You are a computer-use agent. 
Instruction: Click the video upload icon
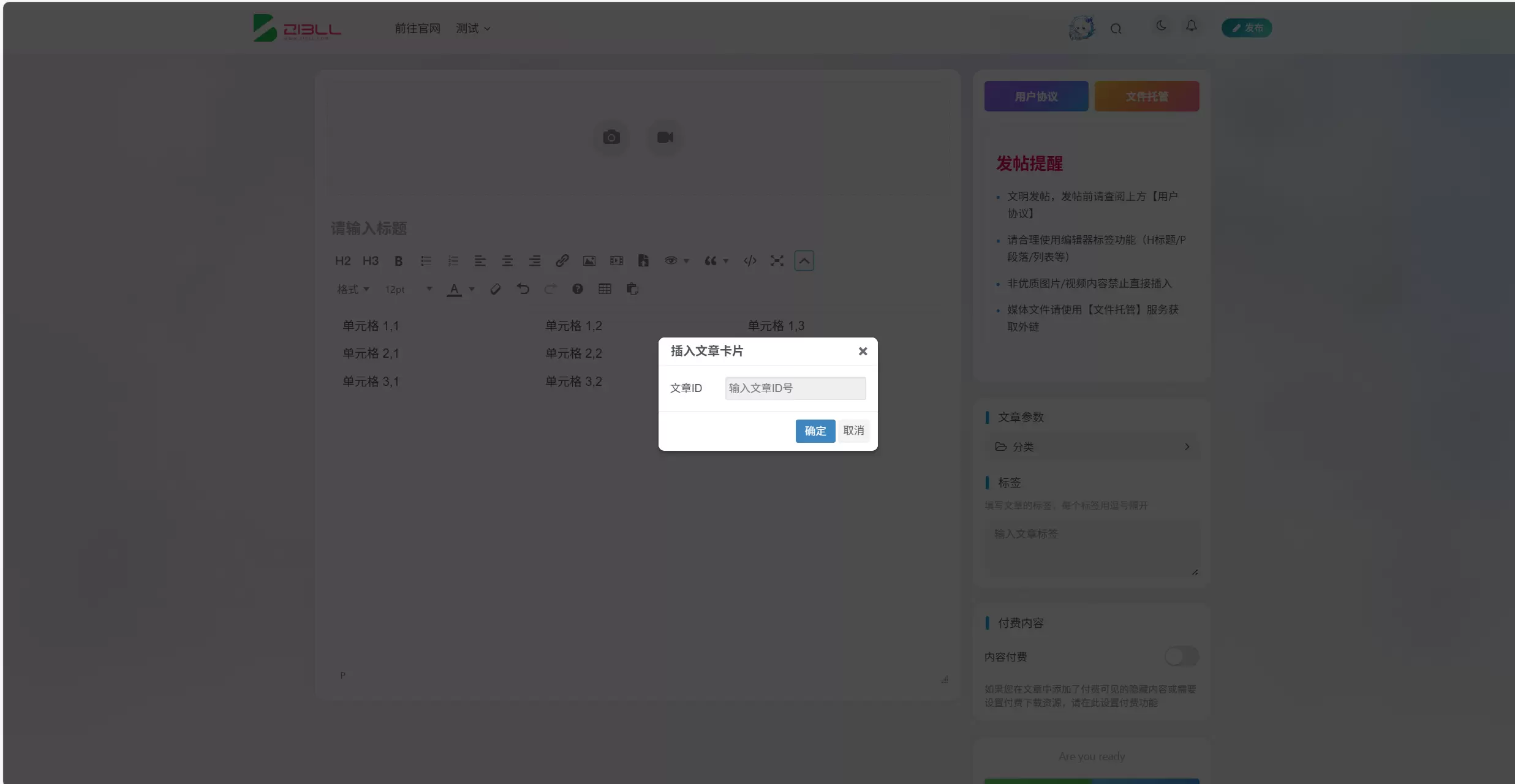coord(665,137)
